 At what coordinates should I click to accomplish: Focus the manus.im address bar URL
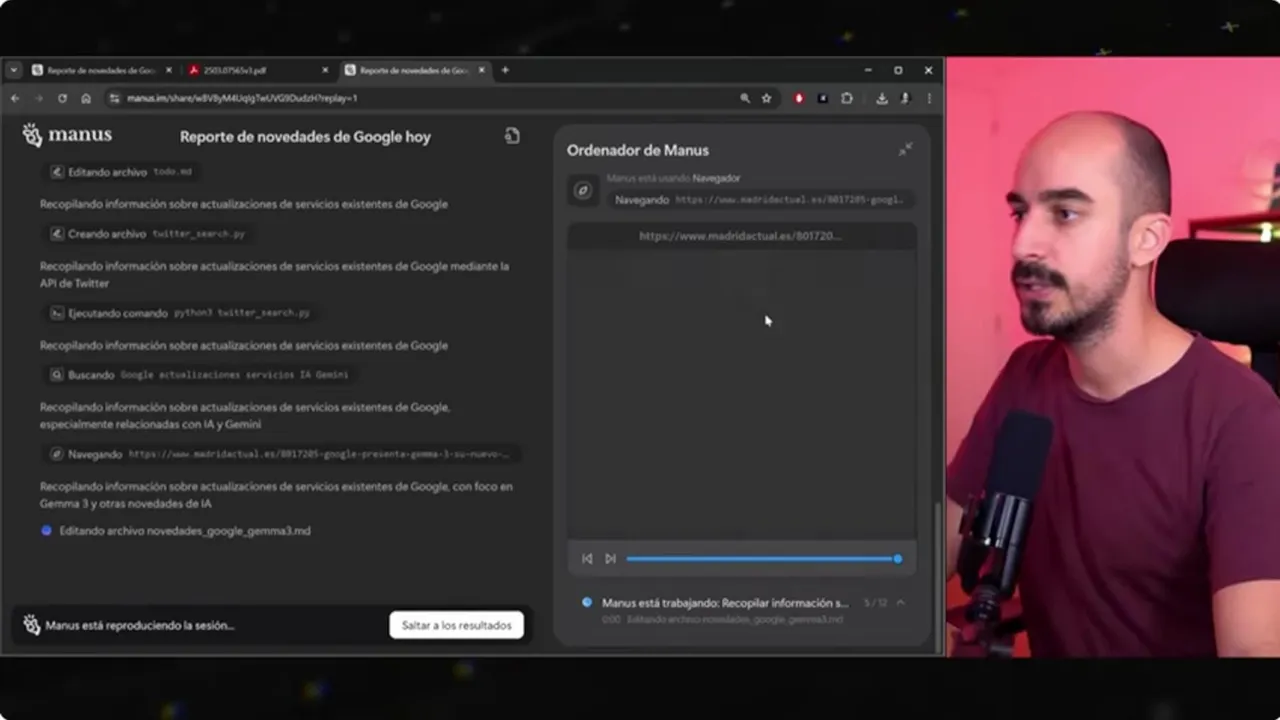pyautogui.click(x=242, y=98)
